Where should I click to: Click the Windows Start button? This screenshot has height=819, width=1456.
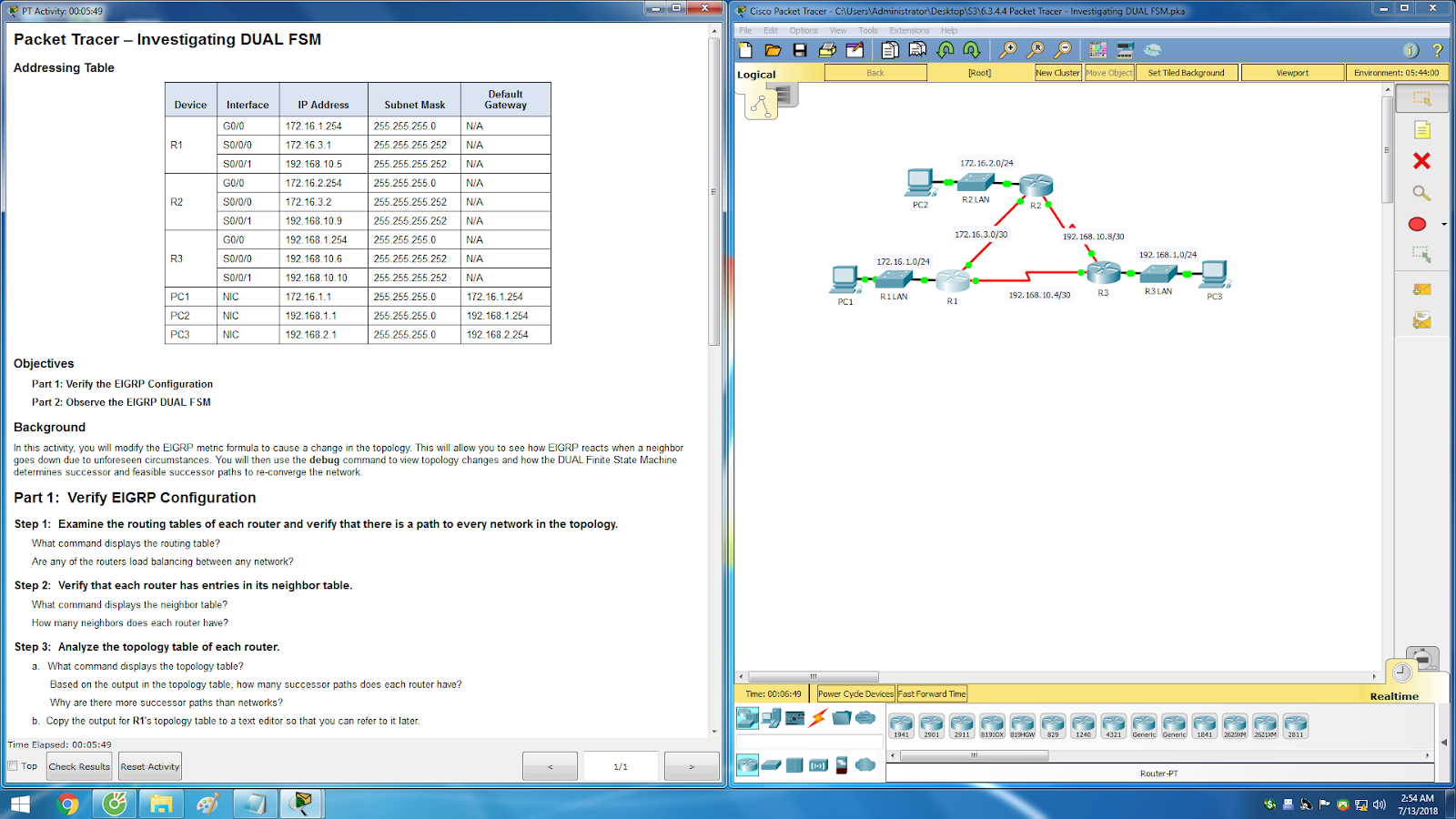click(x=20, y=804)
